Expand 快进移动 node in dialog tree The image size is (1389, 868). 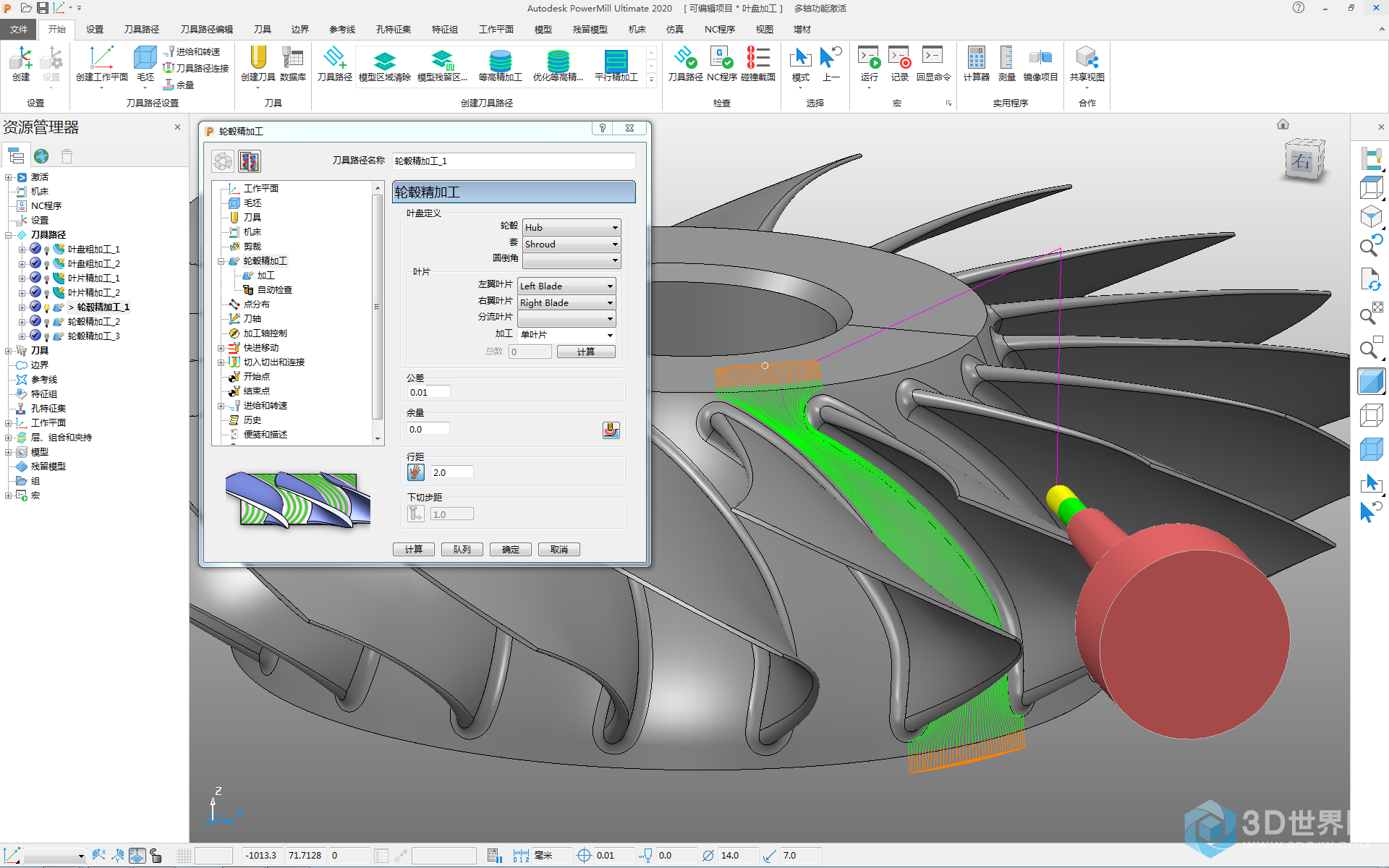tap(221, 348)
